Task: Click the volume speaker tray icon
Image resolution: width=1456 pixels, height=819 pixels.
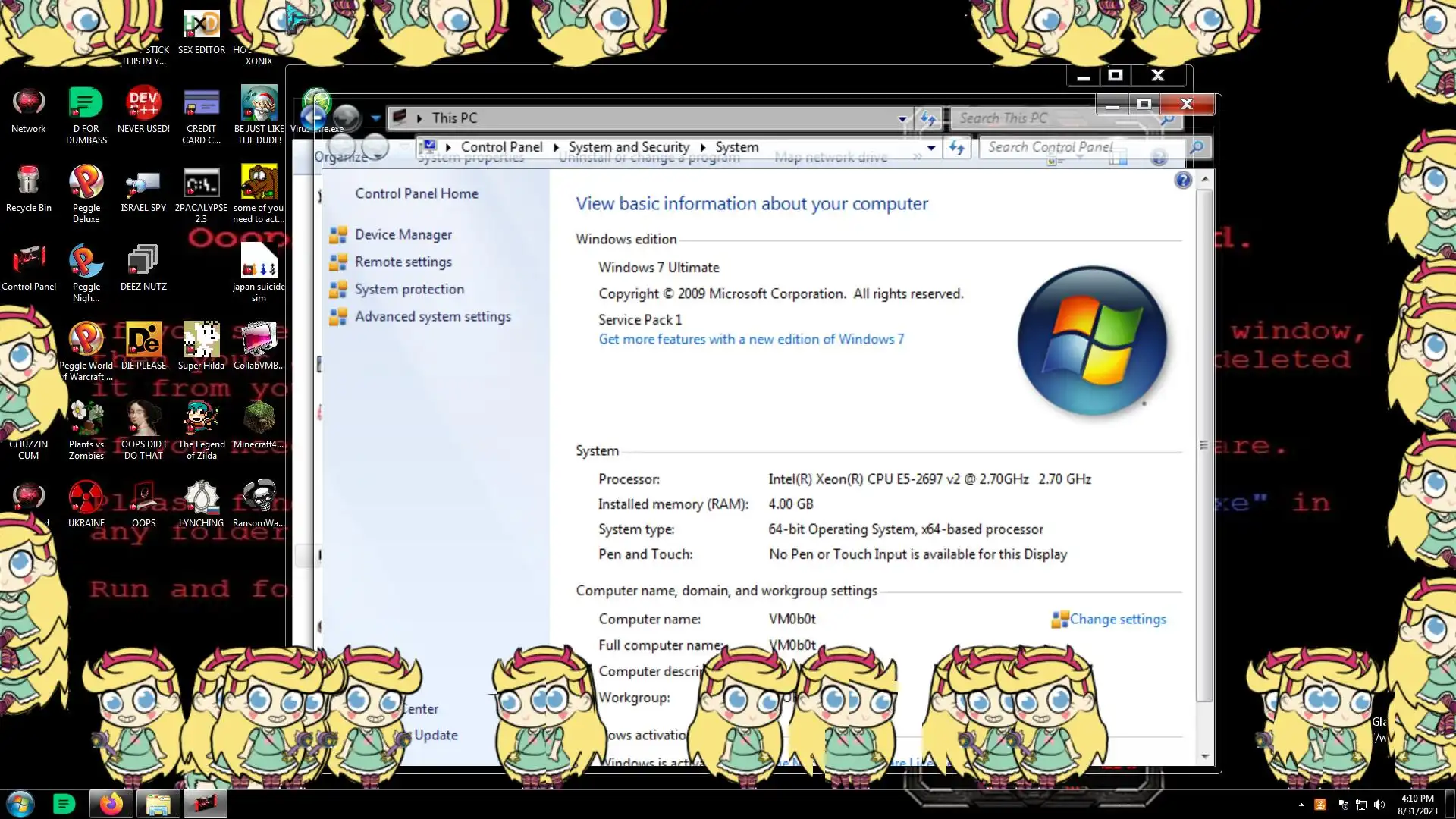Action: (1379, 805)
